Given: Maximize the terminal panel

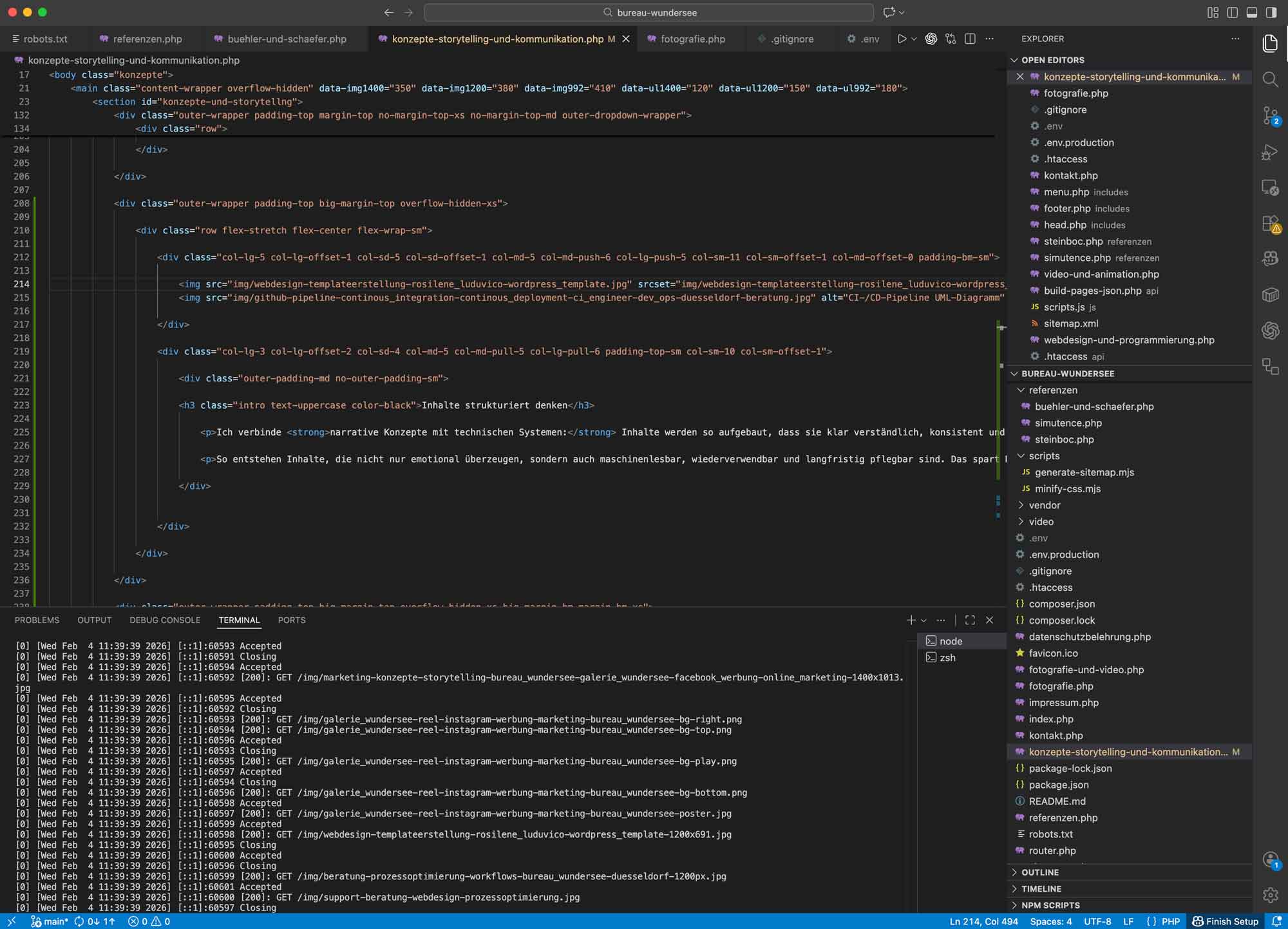Looking at the screenshot, I should [970, 620].
